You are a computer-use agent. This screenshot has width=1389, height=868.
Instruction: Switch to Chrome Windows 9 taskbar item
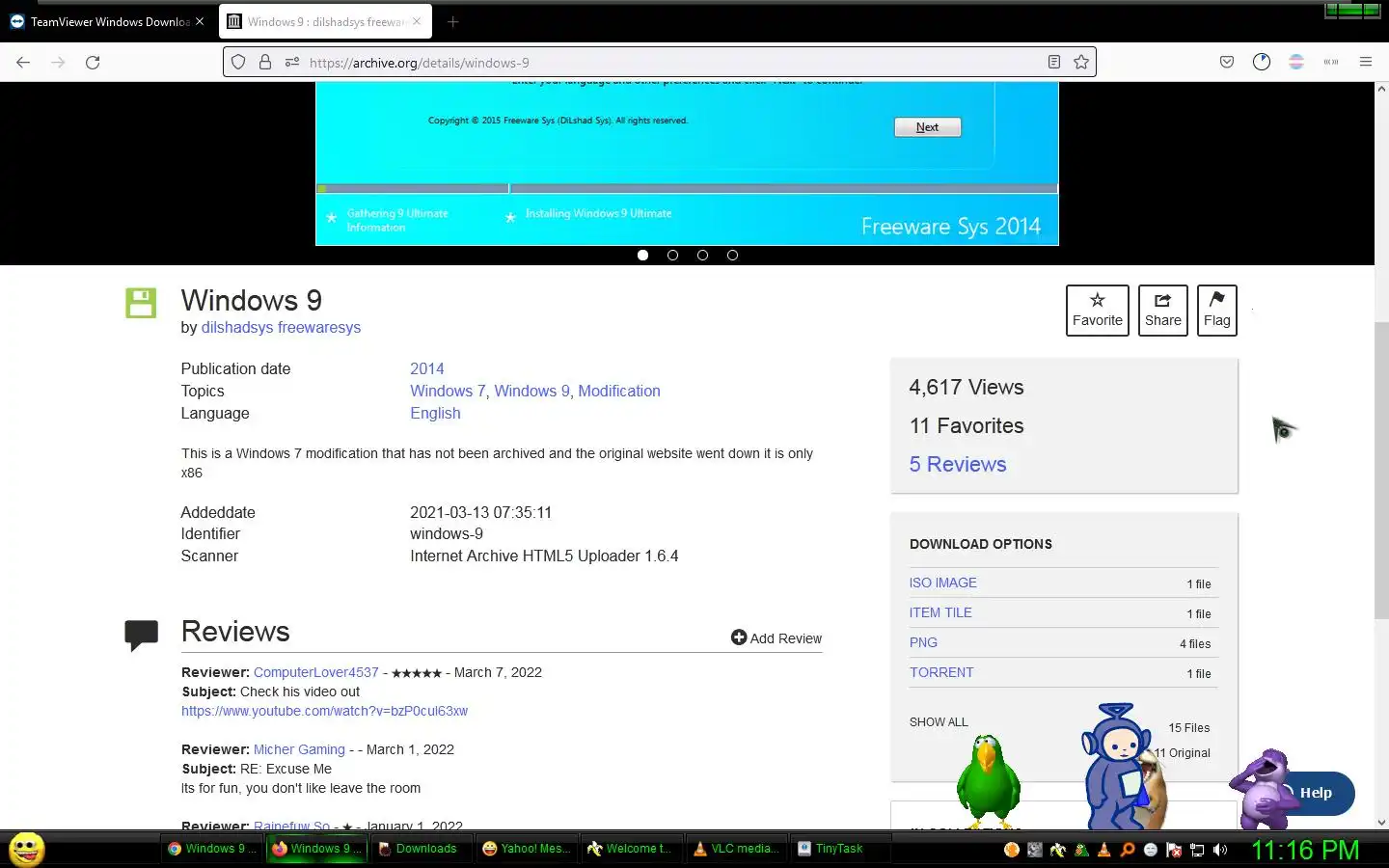click(x=212, y=849)
